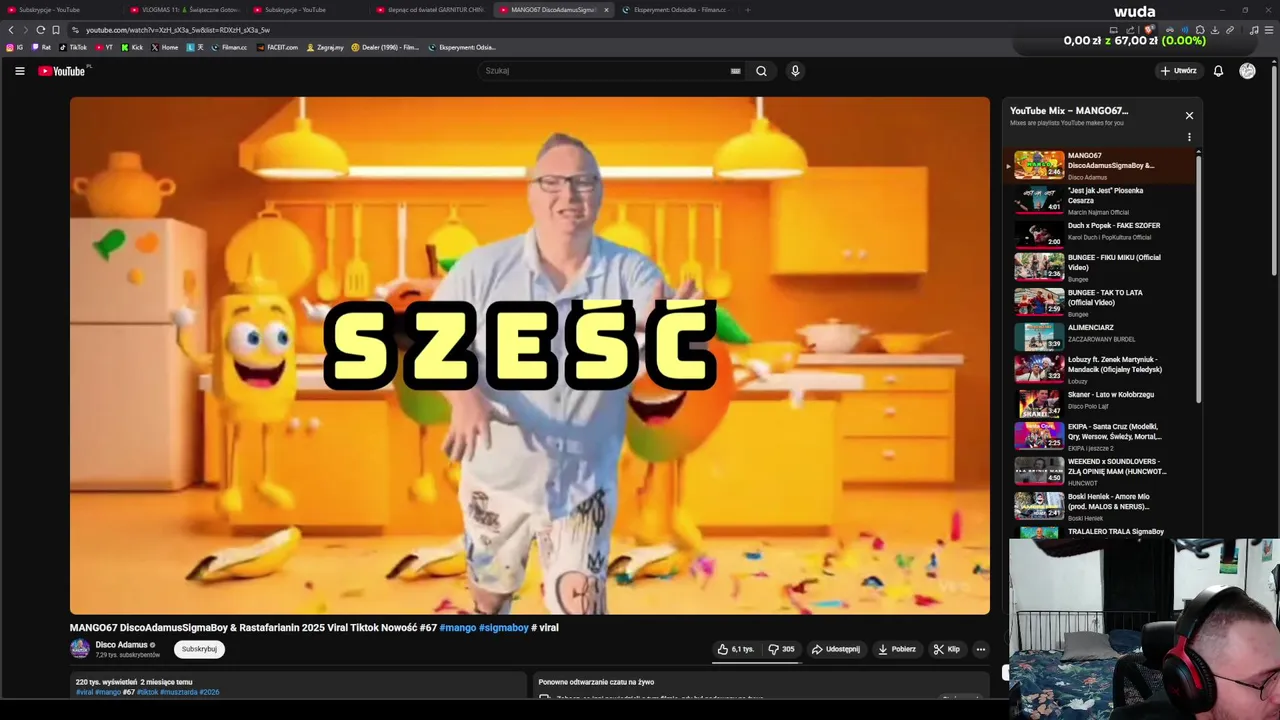Open the Zagraj.my bookmark

tap(325, 47)
